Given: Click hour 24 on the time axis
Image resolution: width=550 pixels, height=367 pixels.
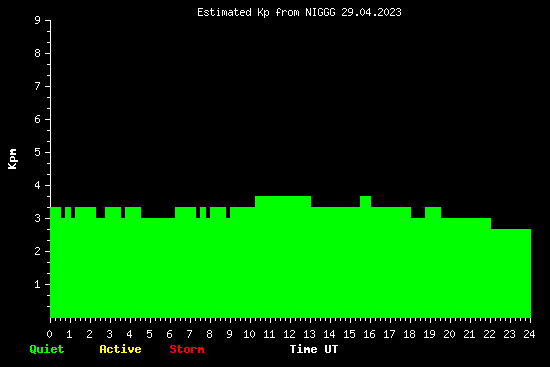Looking at the screenshot, I should tap(529, 334).
